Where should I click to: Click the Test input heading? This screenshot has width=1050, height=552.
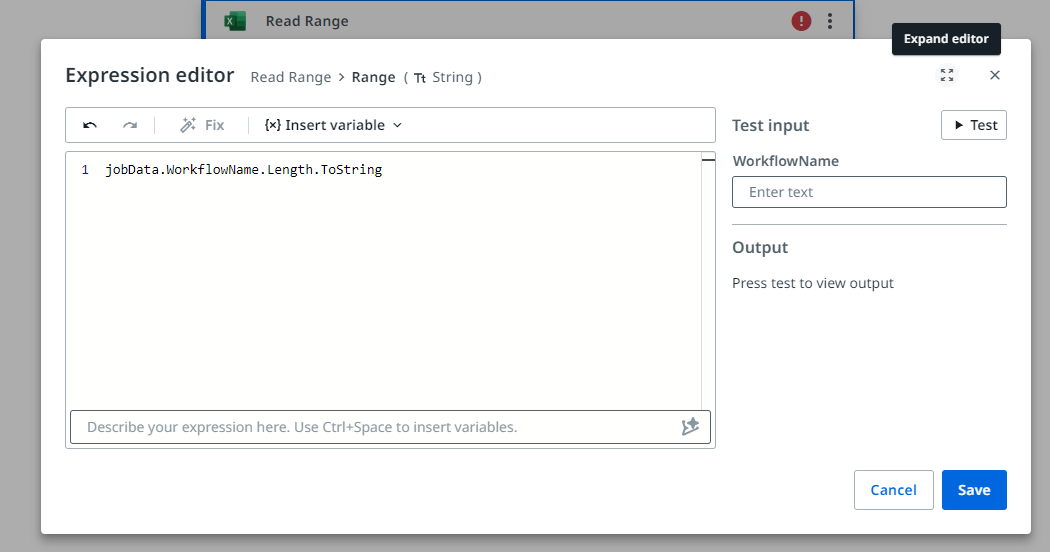(x=770, y=125)
